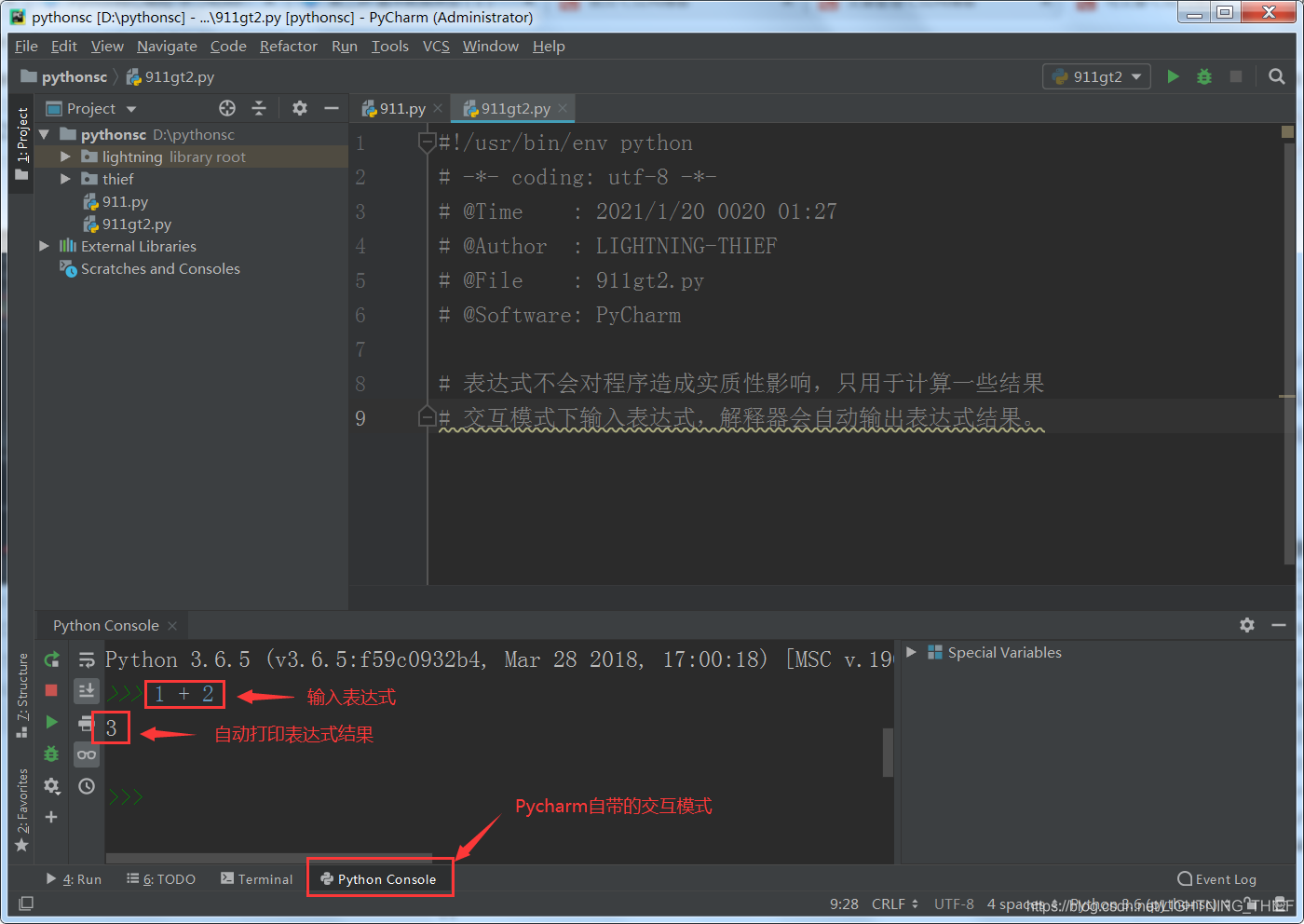Print the console output
1304x924 pixels.
[x=84, y=723]
